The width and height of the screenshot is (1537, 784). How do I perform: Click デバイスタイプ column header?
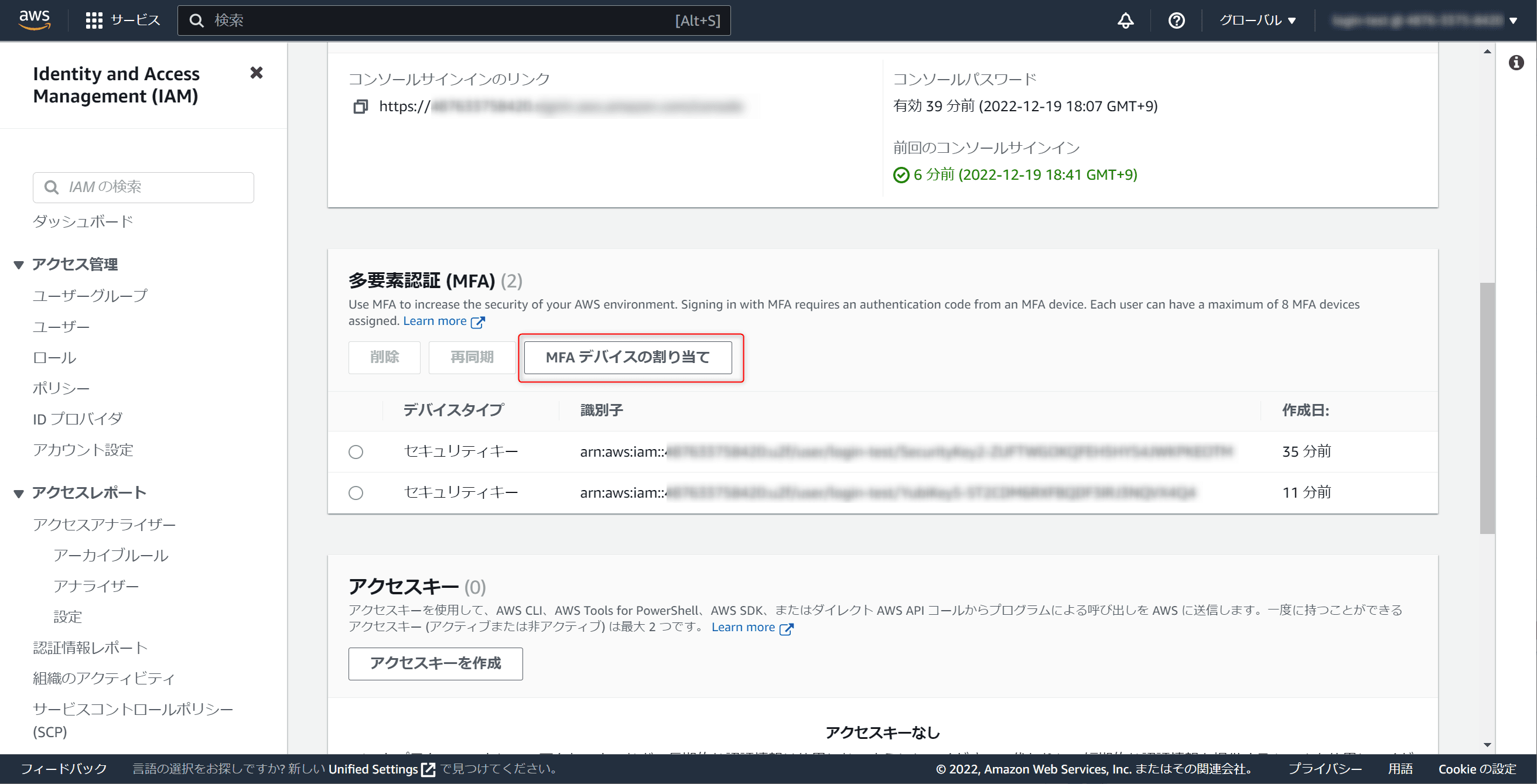[453, 410]
